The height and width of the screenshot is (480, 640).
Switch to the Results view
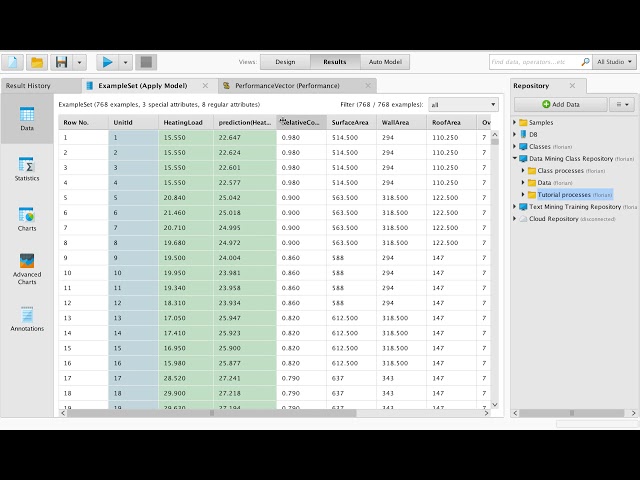pos(335,62)
